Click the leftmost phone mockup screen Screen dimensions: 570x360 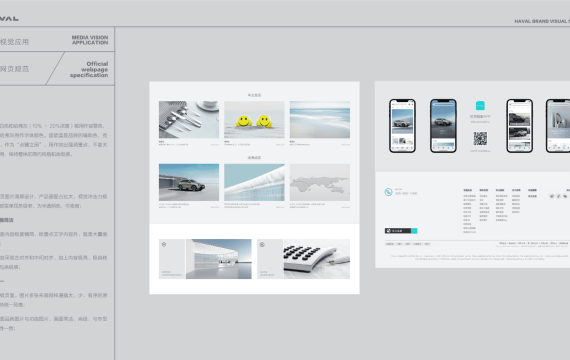(402, 126)
